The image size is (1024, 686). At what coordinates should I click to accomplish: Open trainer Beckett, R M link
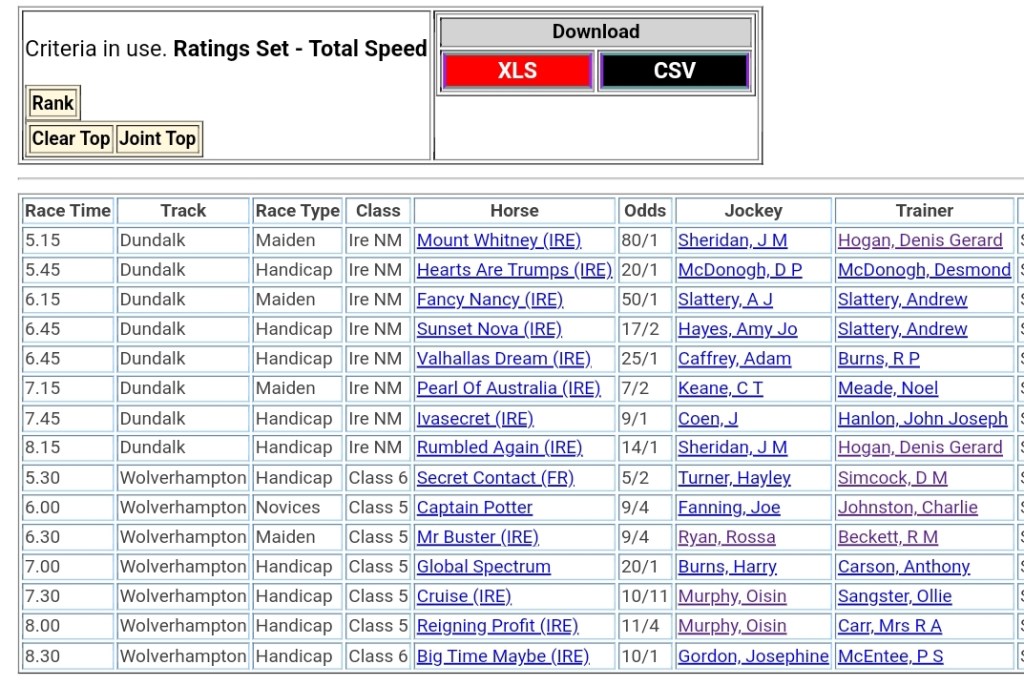[887, 537]
